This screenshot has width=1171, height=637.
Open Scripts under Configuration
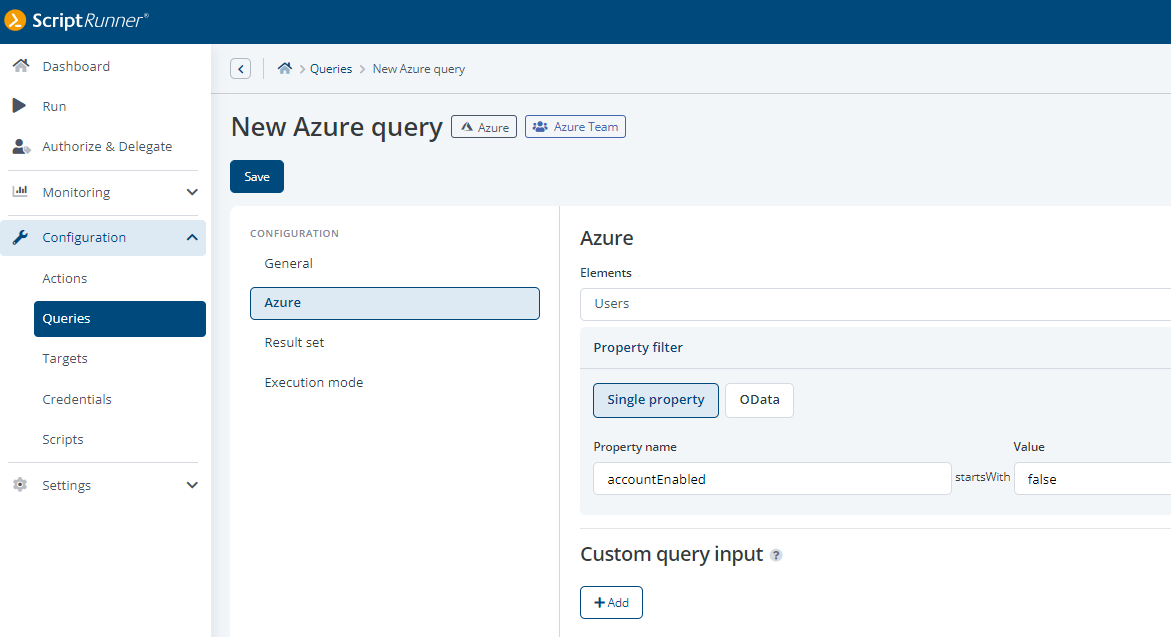click(63, 439)
